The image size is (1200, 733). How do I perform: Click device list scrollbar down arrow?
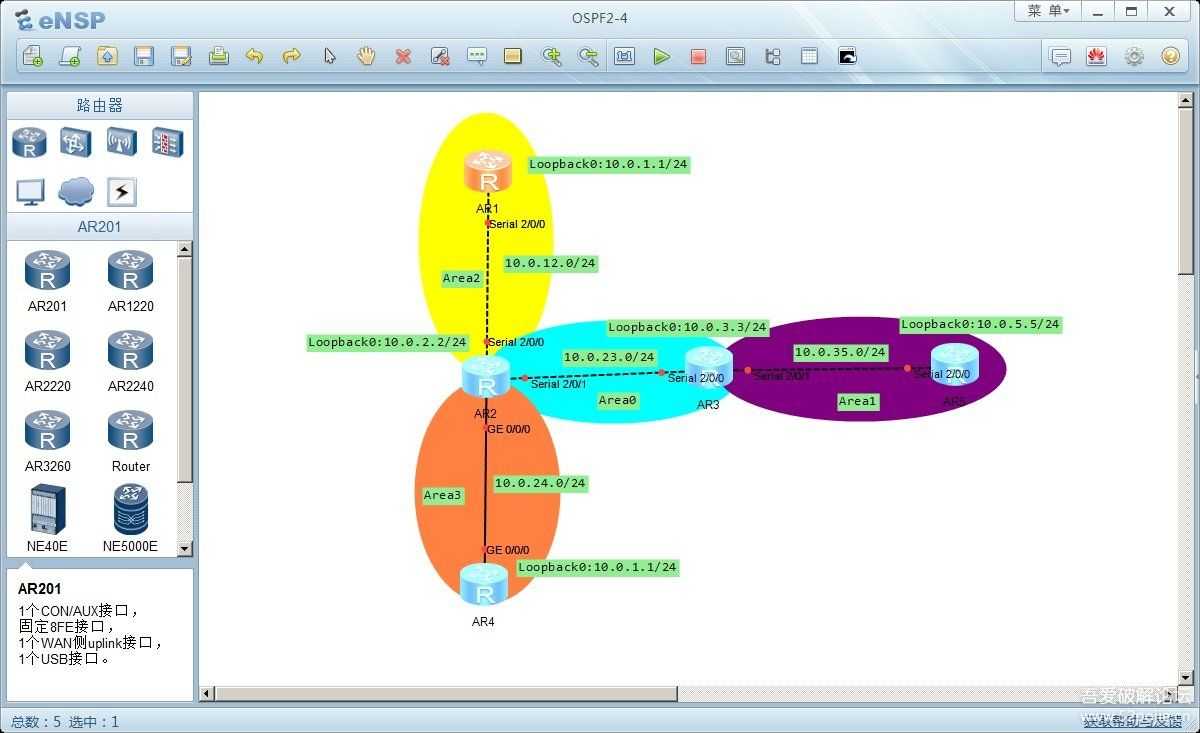[184, 548]
